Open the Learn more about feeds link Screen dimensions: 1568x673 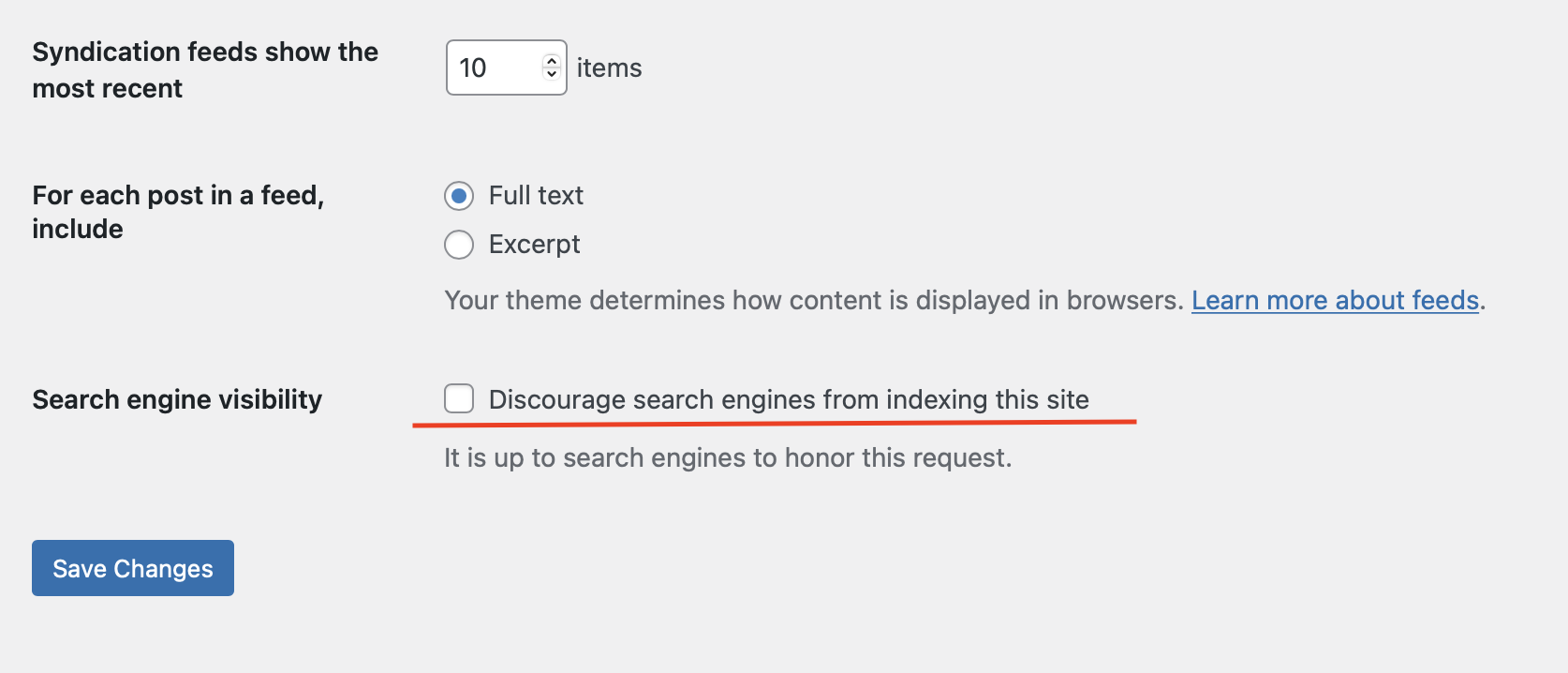click(x=1334, y=300)
